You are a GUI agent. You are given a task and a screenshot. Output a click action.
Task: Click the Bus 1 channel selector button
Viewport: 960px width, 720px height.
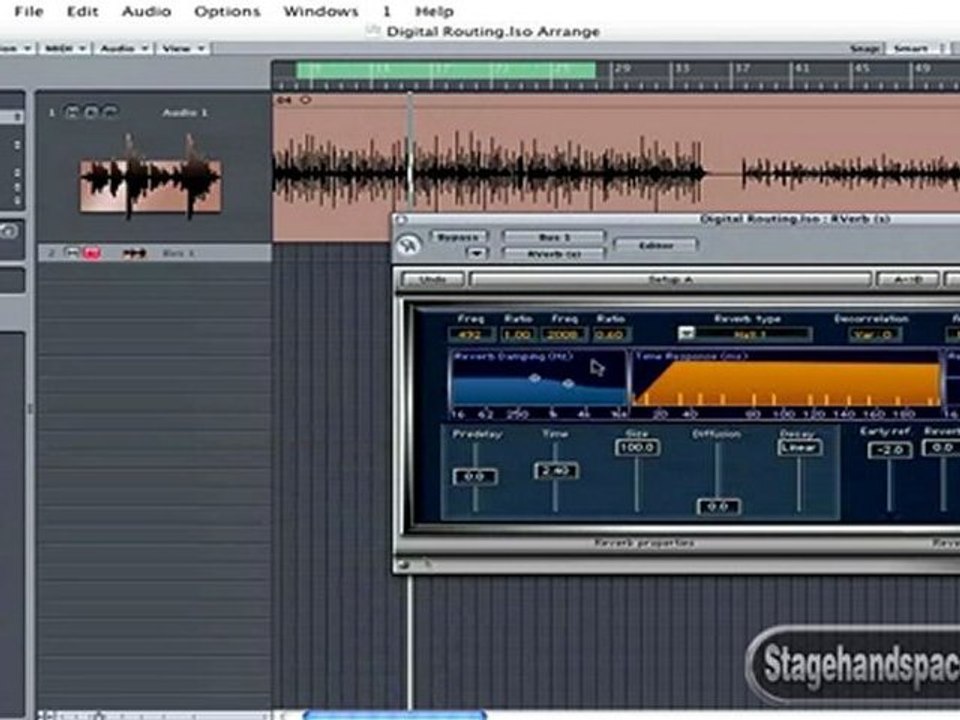click(x=554, y=237)
